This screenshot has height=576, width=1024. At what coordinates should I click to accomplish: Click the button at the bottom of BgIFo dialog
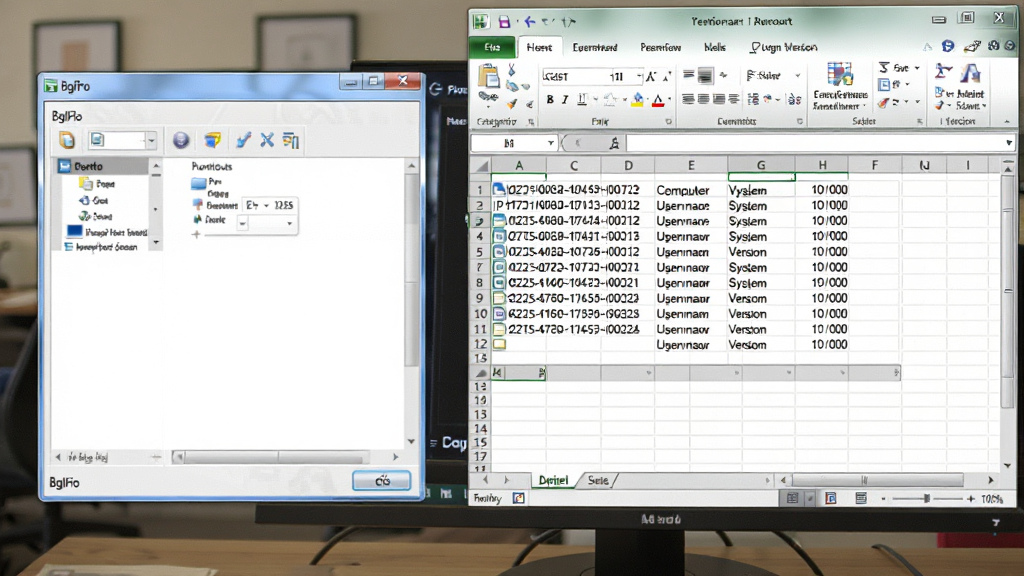coord(381,481)
